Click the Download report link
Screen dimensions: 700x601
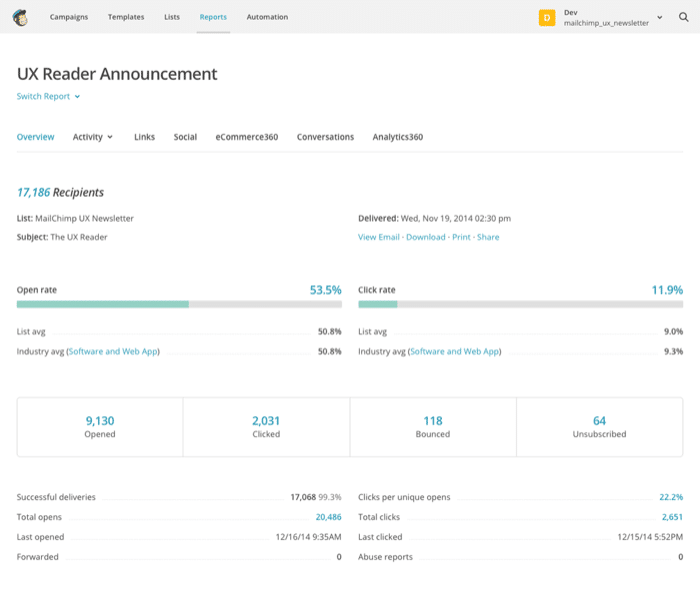425,237
